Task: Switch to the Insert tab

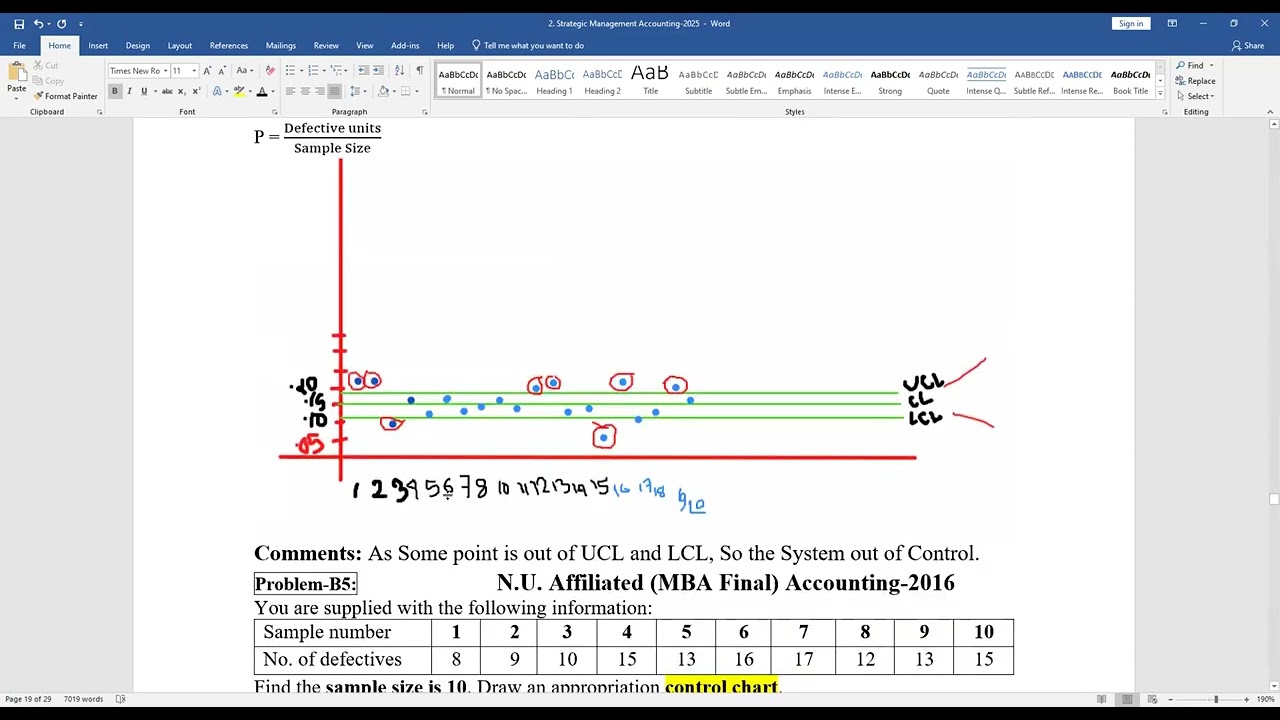Action: (x=98, y=45)
